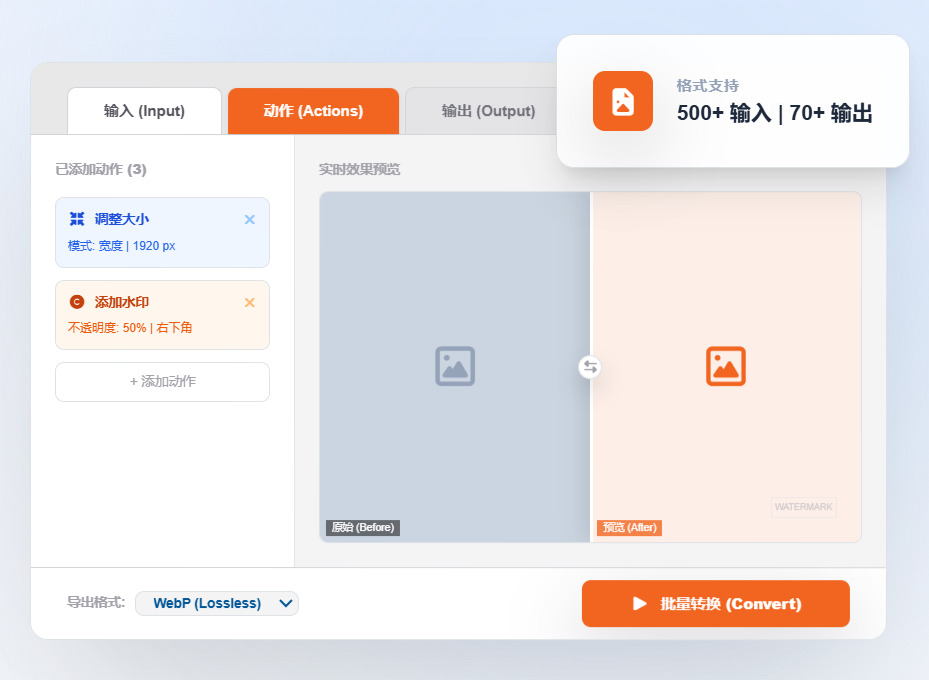Select the 动作 (Actions) tab

tap(313, 111)
